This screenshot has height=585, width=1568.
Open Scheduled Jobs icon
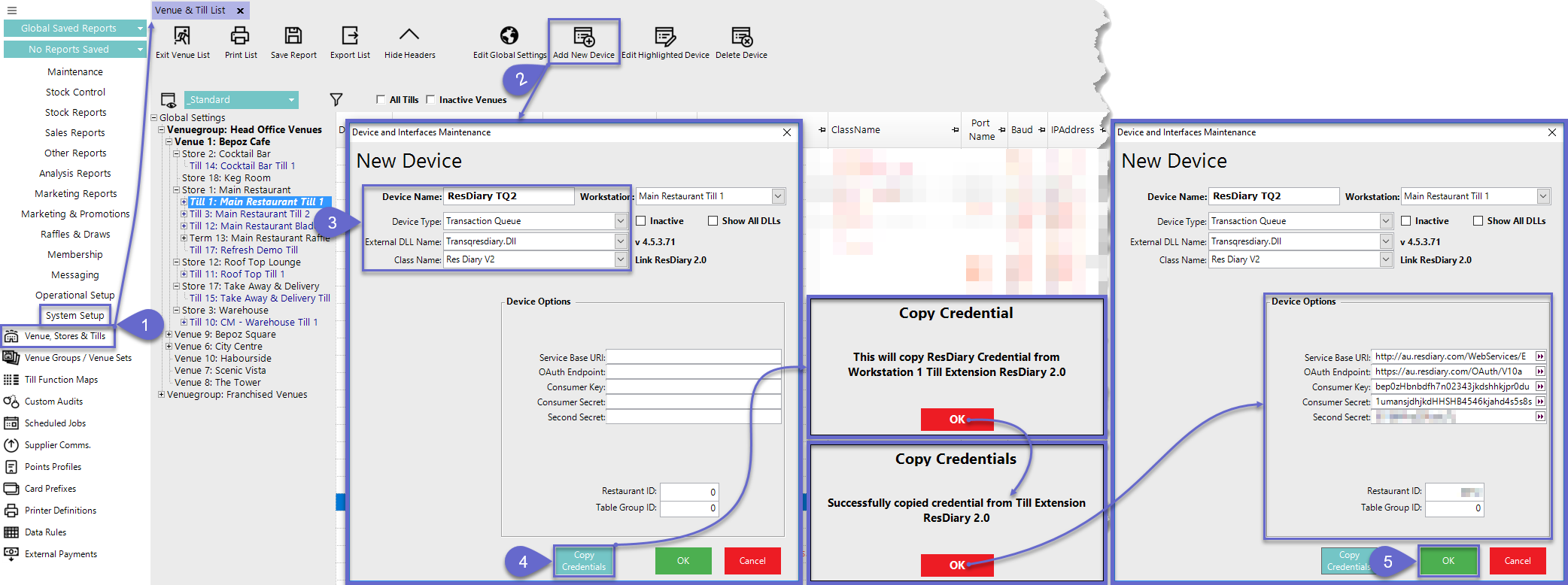11,423
